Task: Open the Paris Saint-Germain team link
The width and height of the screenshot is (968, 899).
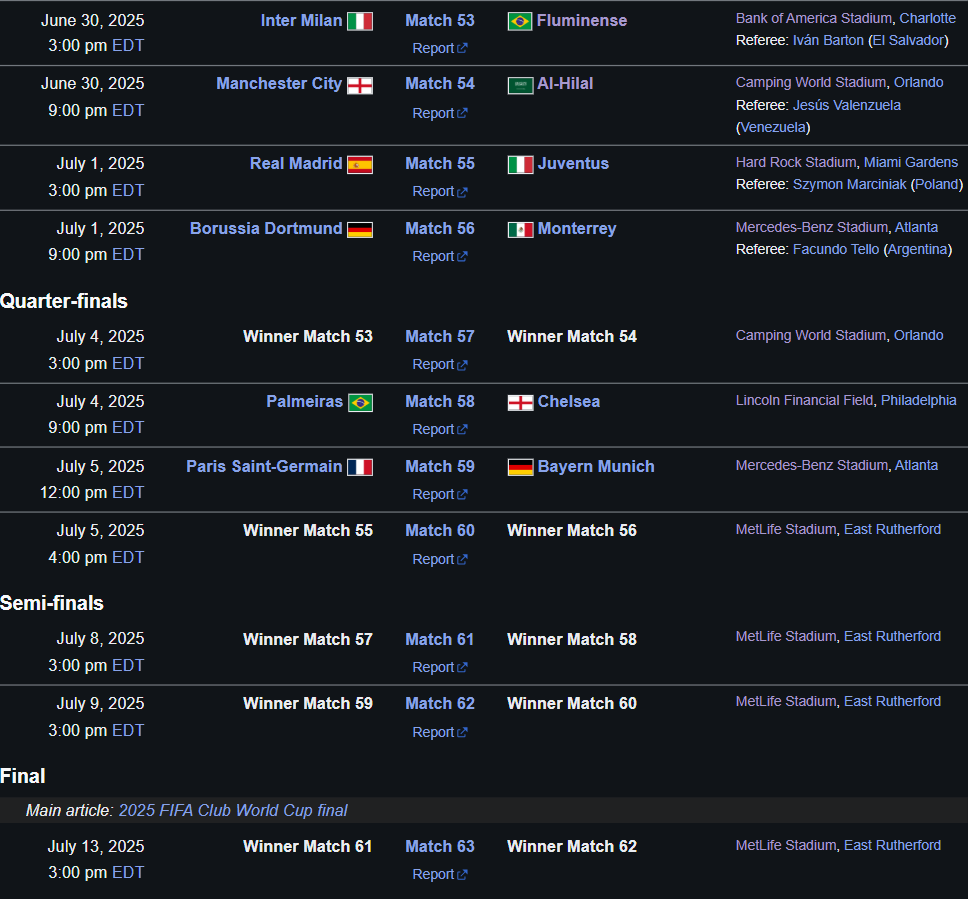Action: coord(264,466)
